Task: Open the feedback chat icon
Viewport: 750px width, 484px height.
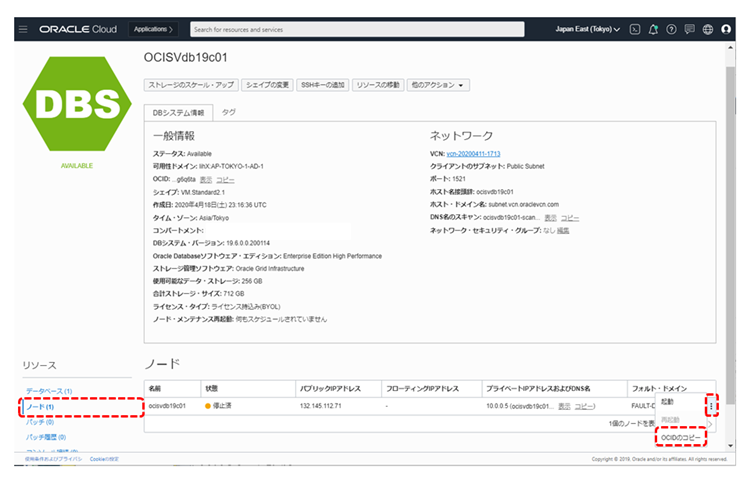Action: (x=689, y=30)
